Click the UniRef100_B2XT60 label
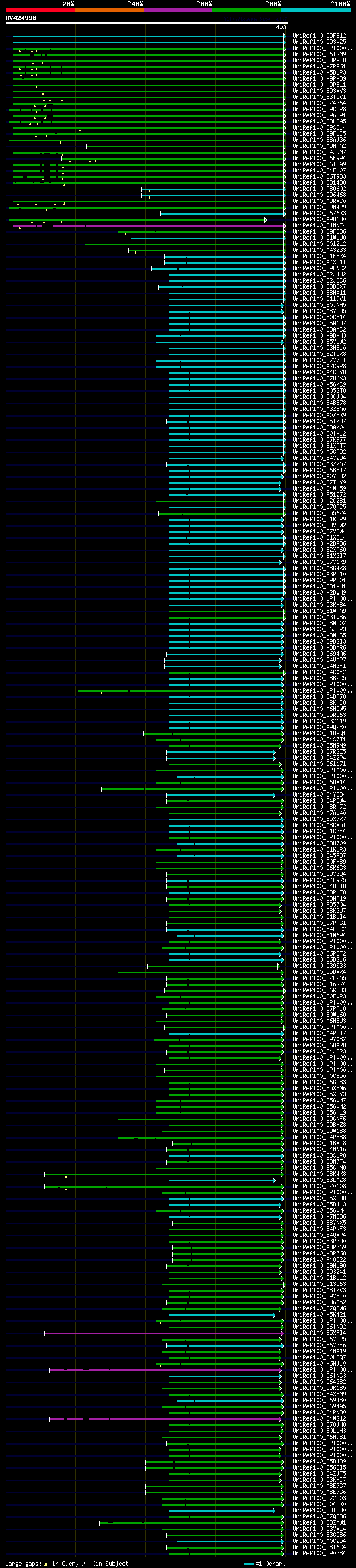Viewport: 356px width, 1568px height. 319,550
